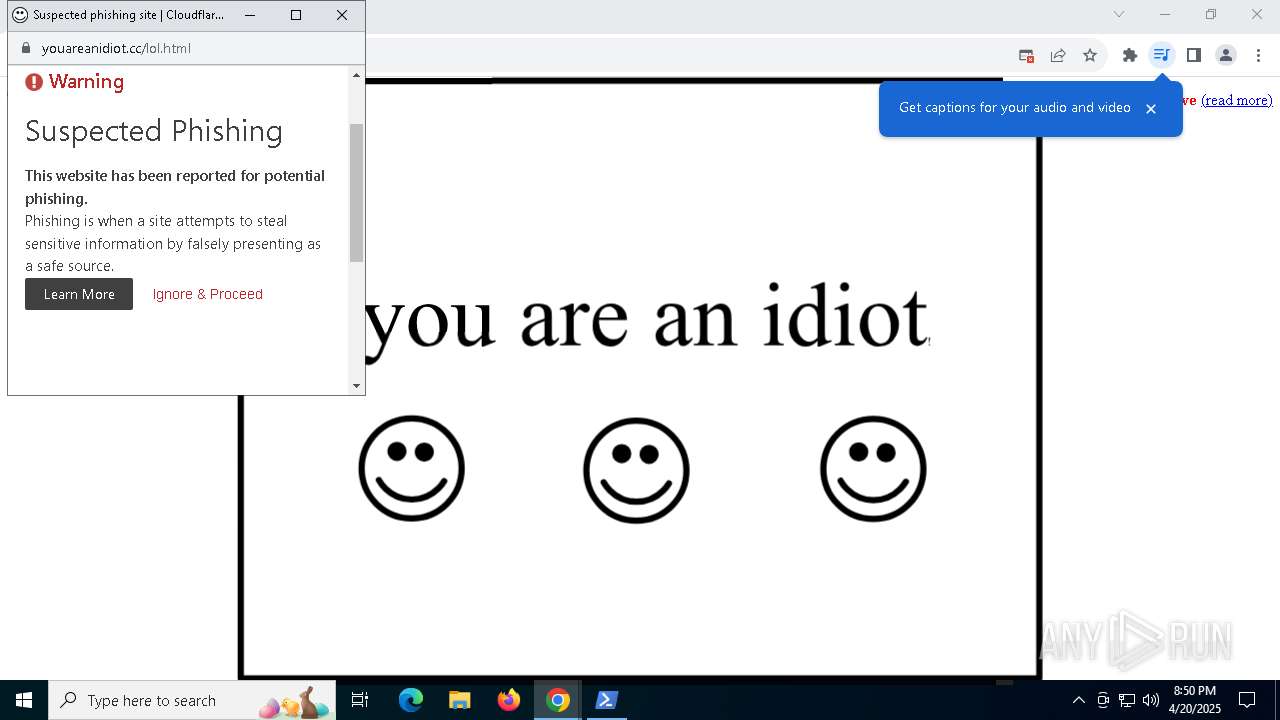1280x720 pixels.
Task: Open PowerShell from taskbar
Action: click(607, 700)
